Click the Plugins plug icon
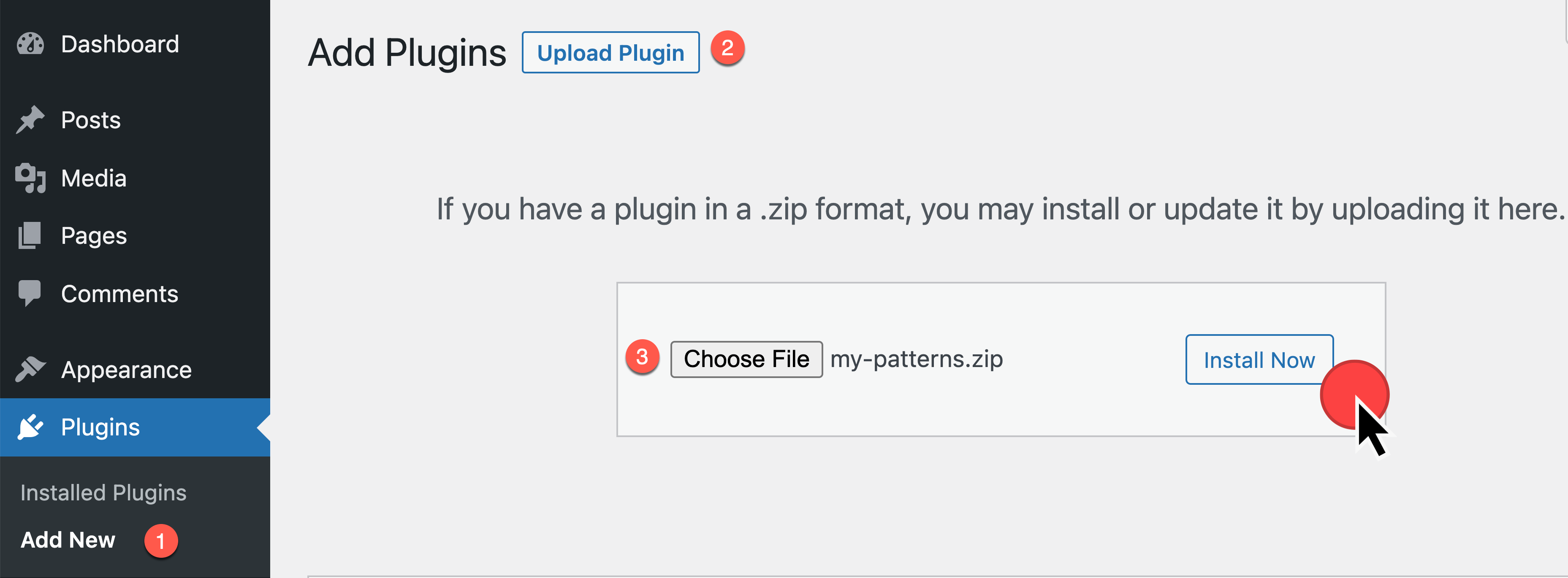Screen dimensions: 1568x578 pyautogui.click(x=30, y=427)
